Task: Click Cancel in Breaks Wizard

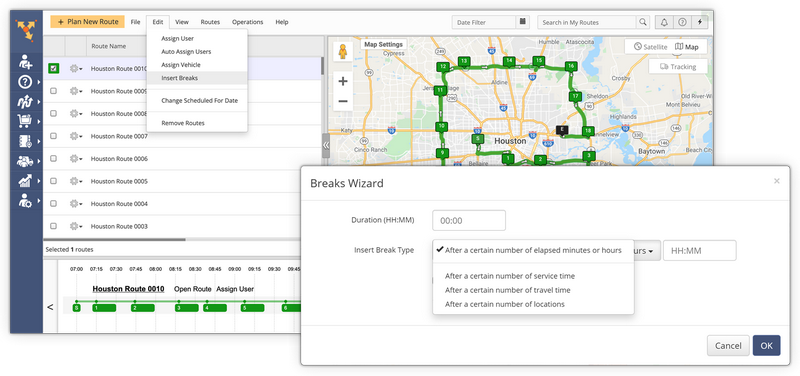Action: tap(728, 345)
